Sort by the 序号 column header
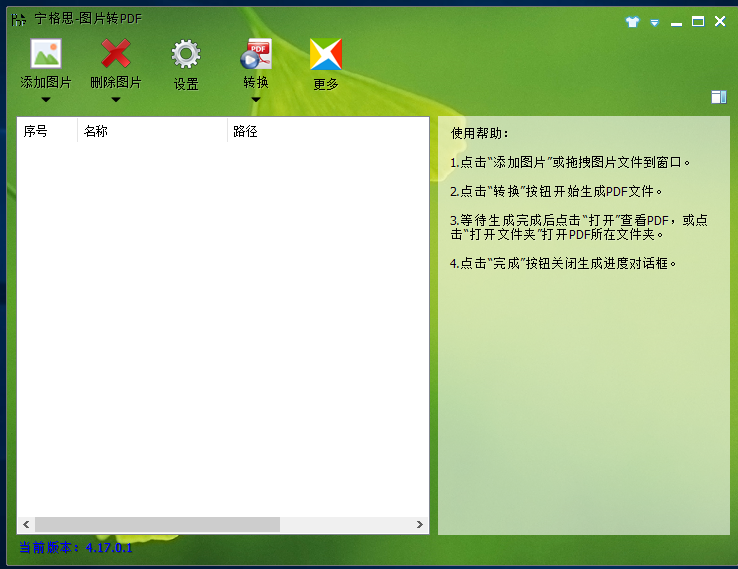This screenshot has width=738, height=569. click(x=47, y=131)
